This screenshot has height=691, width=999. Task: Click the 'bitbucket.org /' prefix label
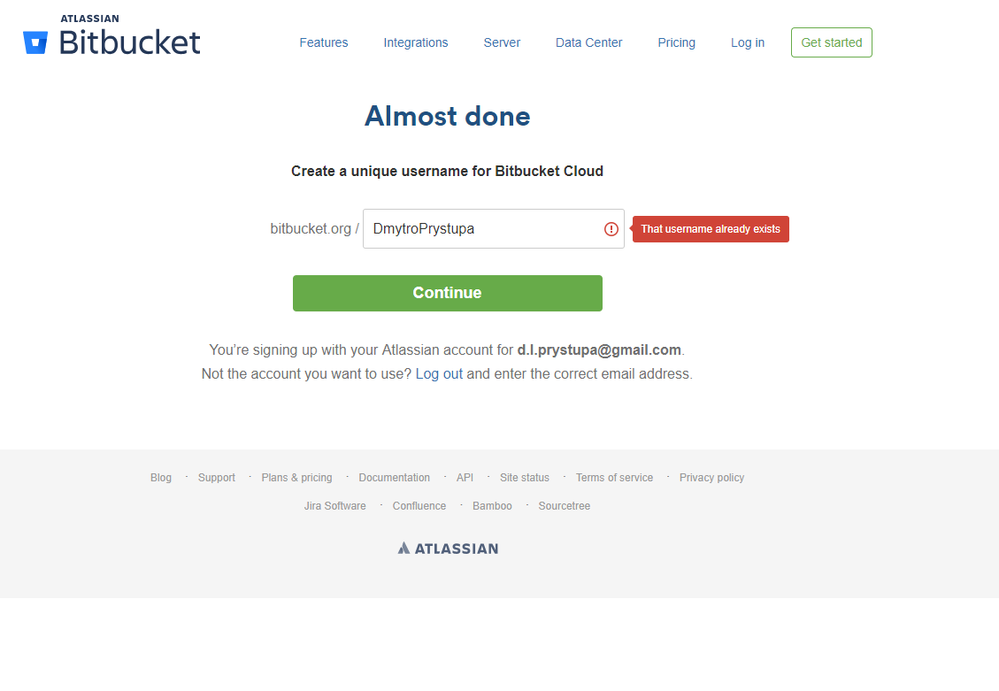pos(315,229)
